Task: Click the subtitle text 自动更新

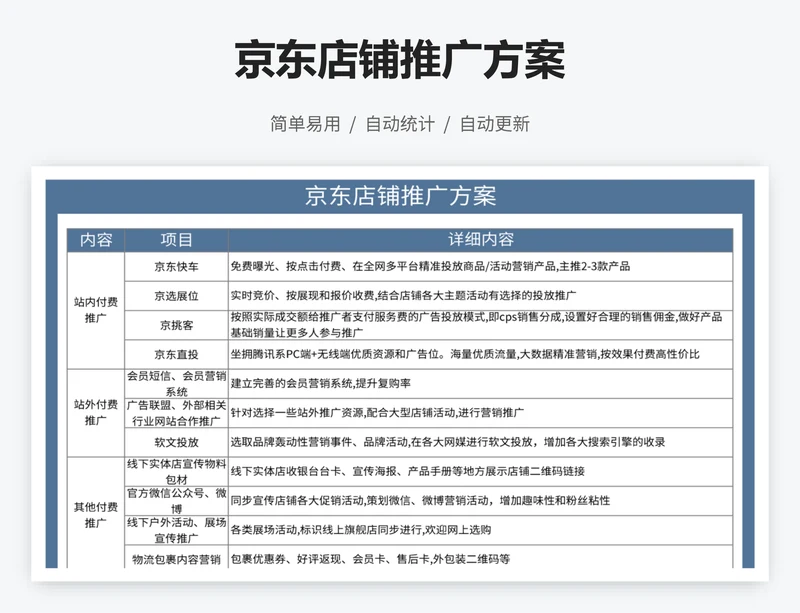Action: tap(494, 124)
